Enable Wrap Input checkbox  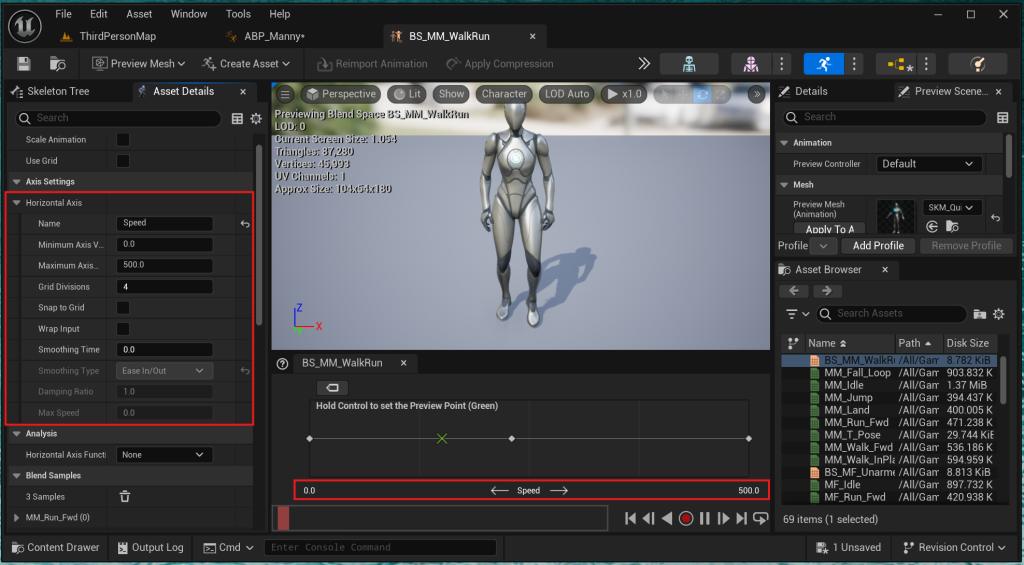[123, 329]
